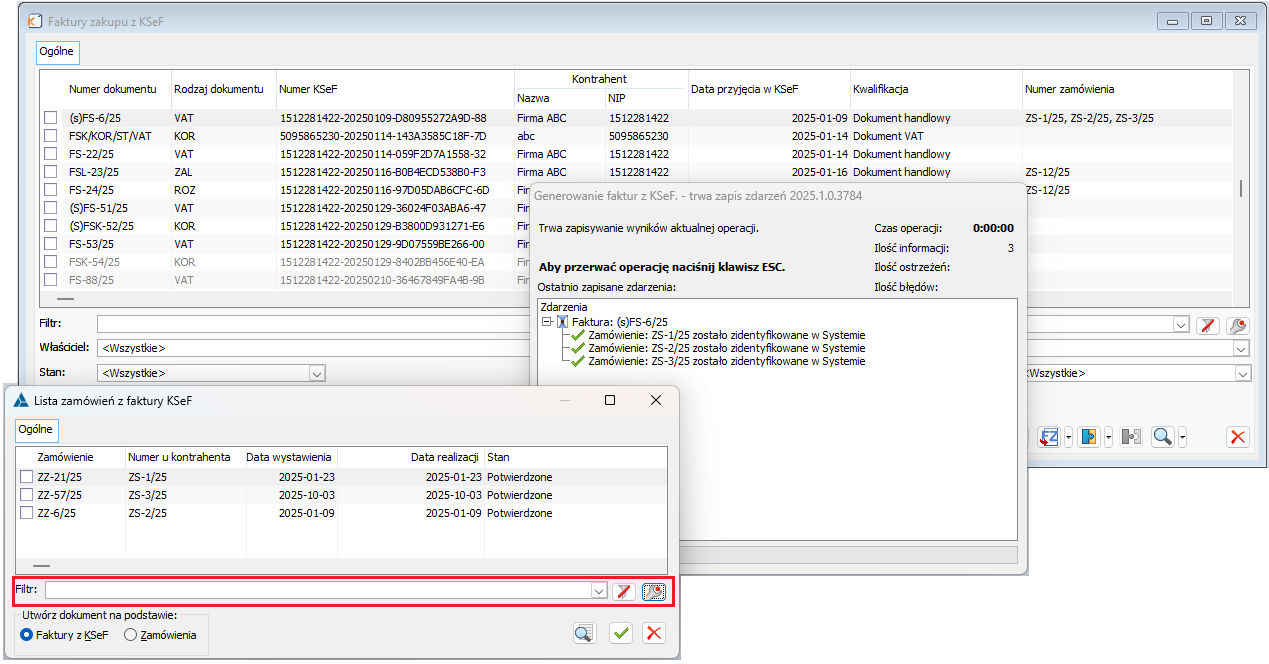Screen dimensions: 1269x664
Task: Switch to Ogólne tab in Faktury zakupu window
Action: [57, 51]
